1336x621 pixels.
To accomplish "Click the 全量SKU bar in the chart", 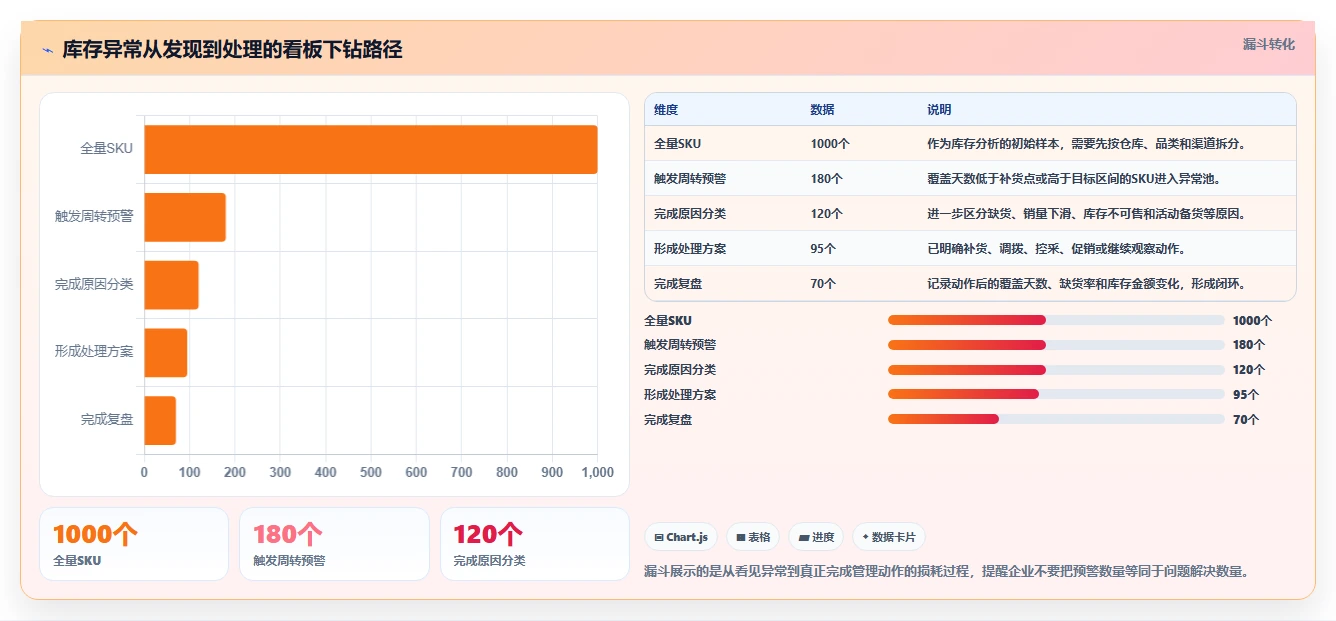I will [x=371, y=149].
